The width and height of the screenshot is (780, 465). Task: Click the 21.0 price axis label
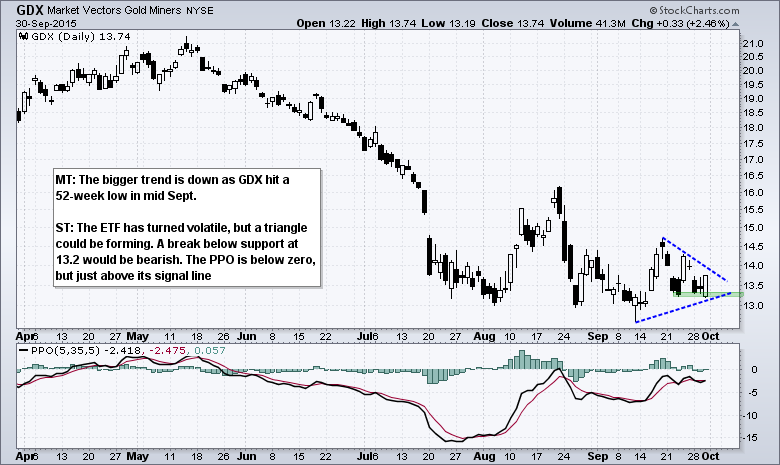click(753, 44)
